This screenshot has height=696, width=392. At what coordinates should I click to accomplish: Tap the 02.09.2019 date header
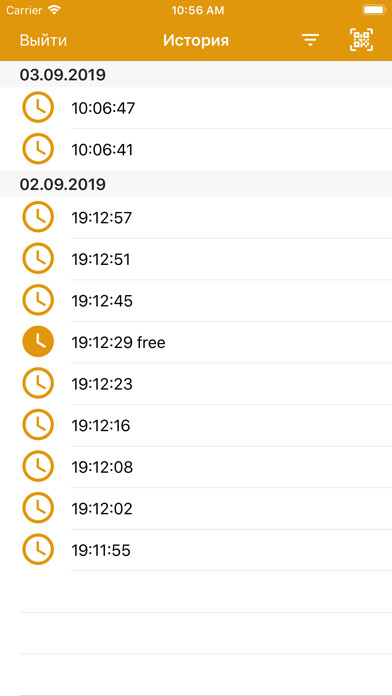196,184
